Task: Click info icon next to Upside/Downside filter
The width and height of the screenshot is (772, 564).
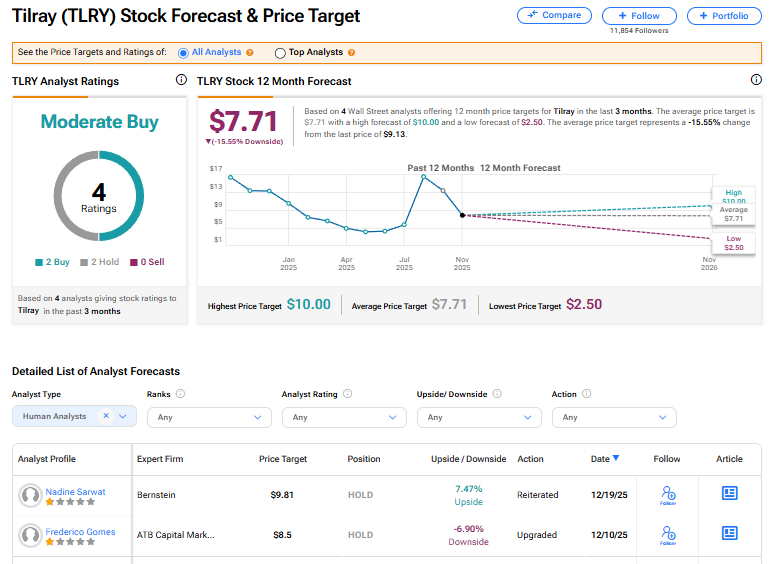Action: [x=497, y=394]
